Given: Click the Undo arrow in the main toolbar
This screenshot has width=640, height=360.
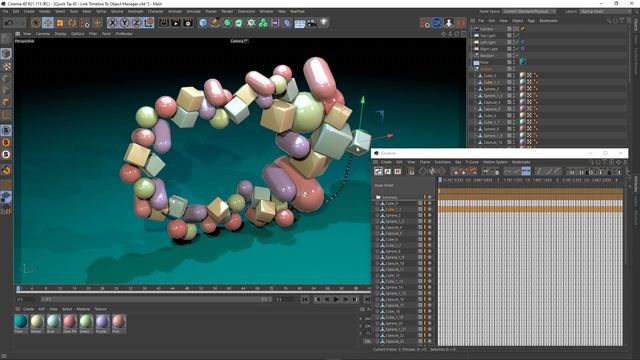Looking at the screenshot, I should click(9, 23).
